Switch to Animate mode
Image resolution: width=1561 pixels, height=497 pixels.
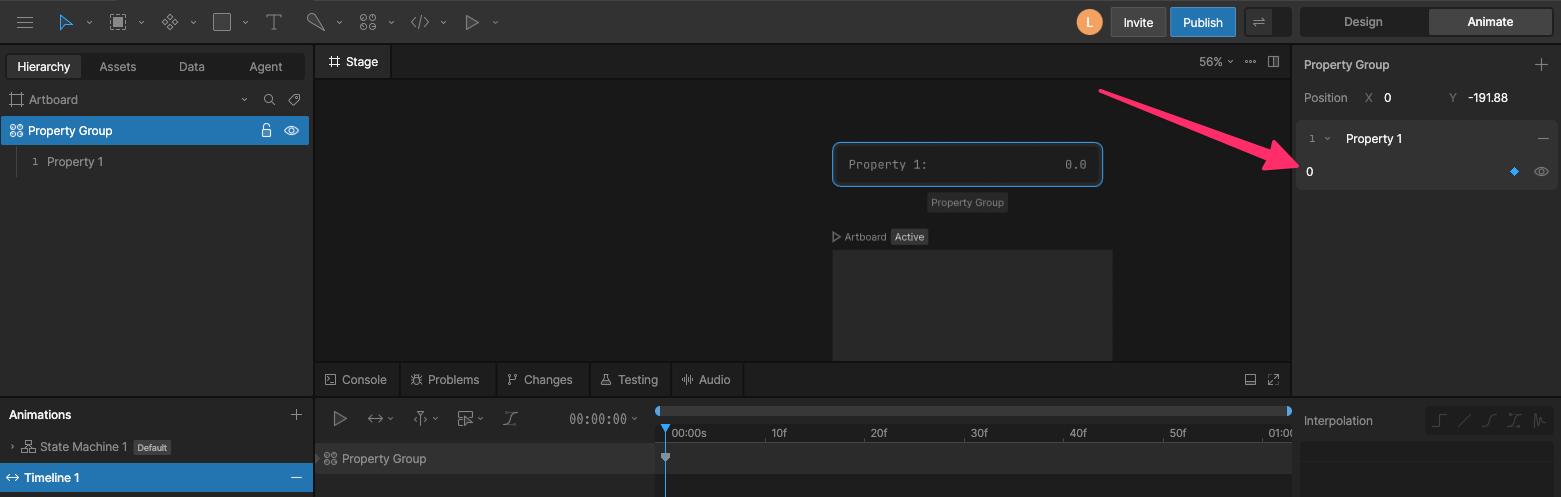click(1490, 22)
